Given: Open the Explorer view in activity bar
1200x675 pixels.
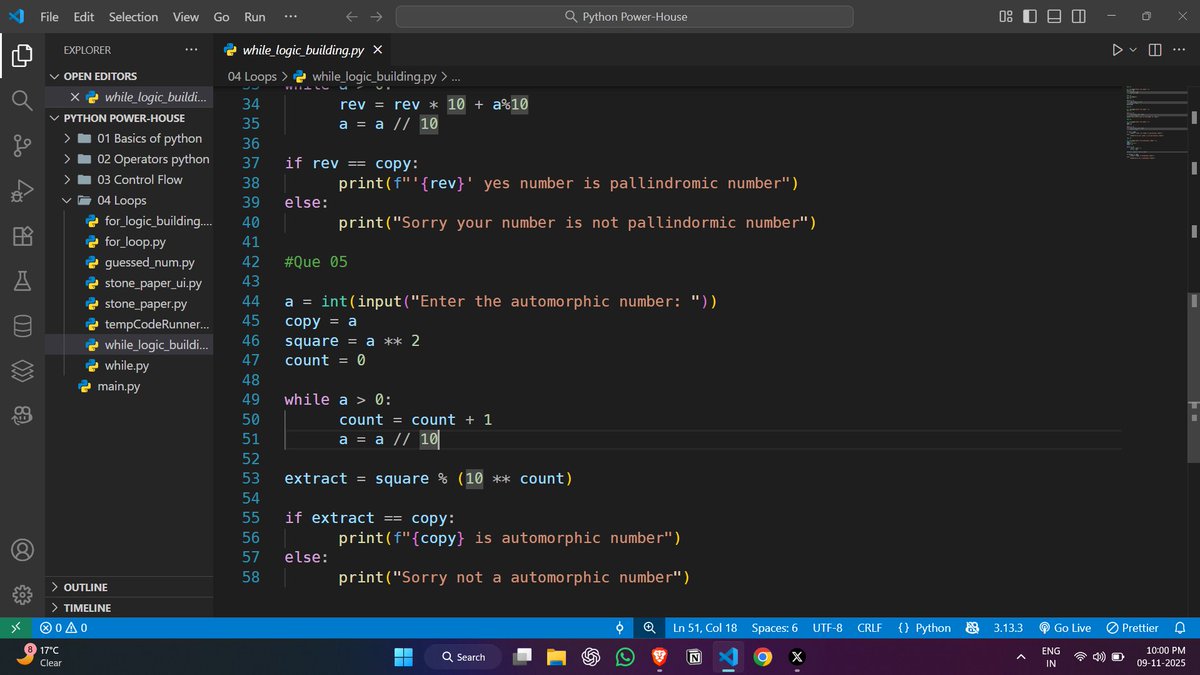Looking at the screenshot, I should (22, 56).
